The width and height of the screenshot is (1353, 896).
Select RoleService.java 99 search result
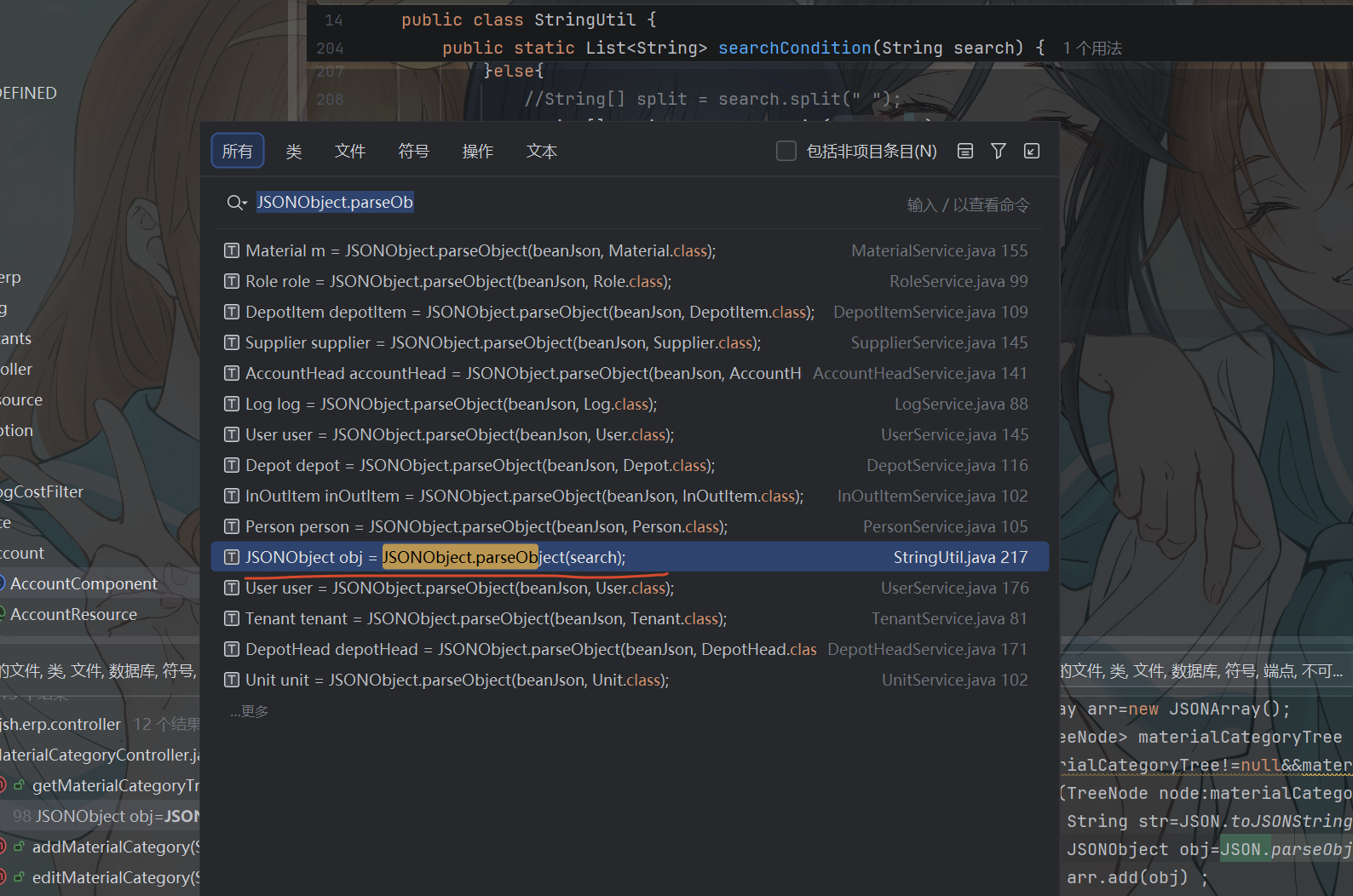click(x=630, y=281)
